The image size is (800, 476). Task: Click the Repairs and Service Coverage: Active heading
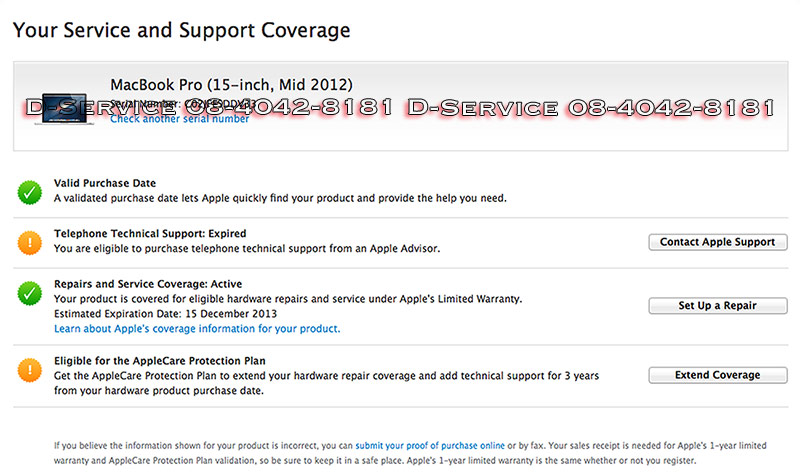pyautogui.click(x=148, y=284)
